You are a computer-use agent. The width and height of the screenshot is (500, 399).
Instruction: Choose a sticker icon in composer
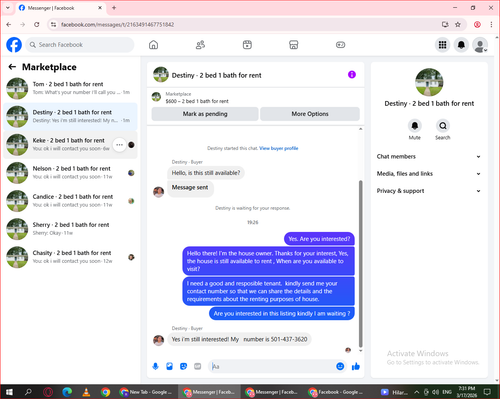click(x=183, y=366)
